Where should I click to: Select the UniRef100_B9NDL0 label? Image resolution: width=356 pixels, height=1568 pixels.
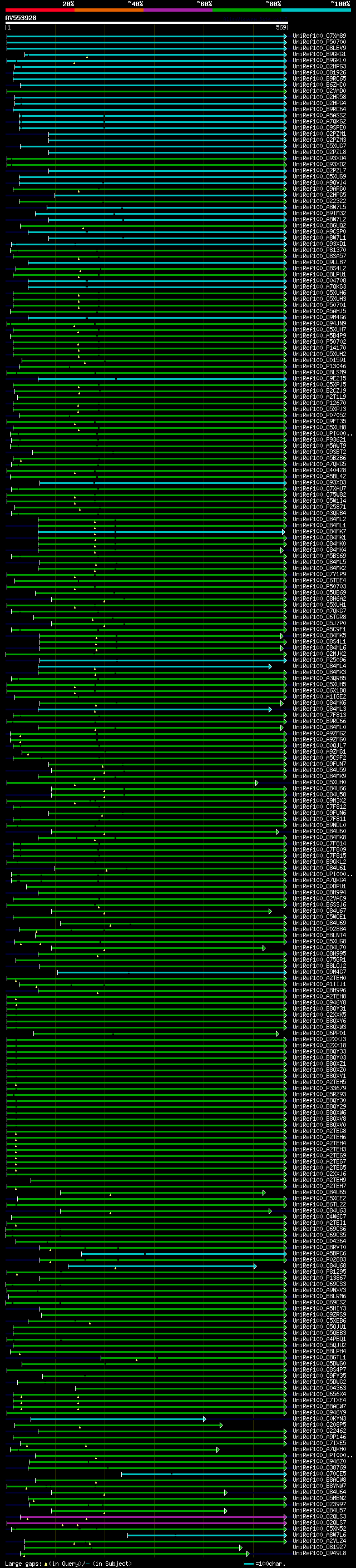[319, 825]
